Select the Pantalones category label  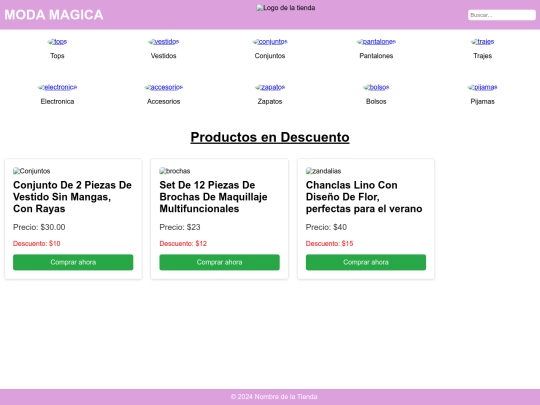pyautogui.click(x=376, y=56)
